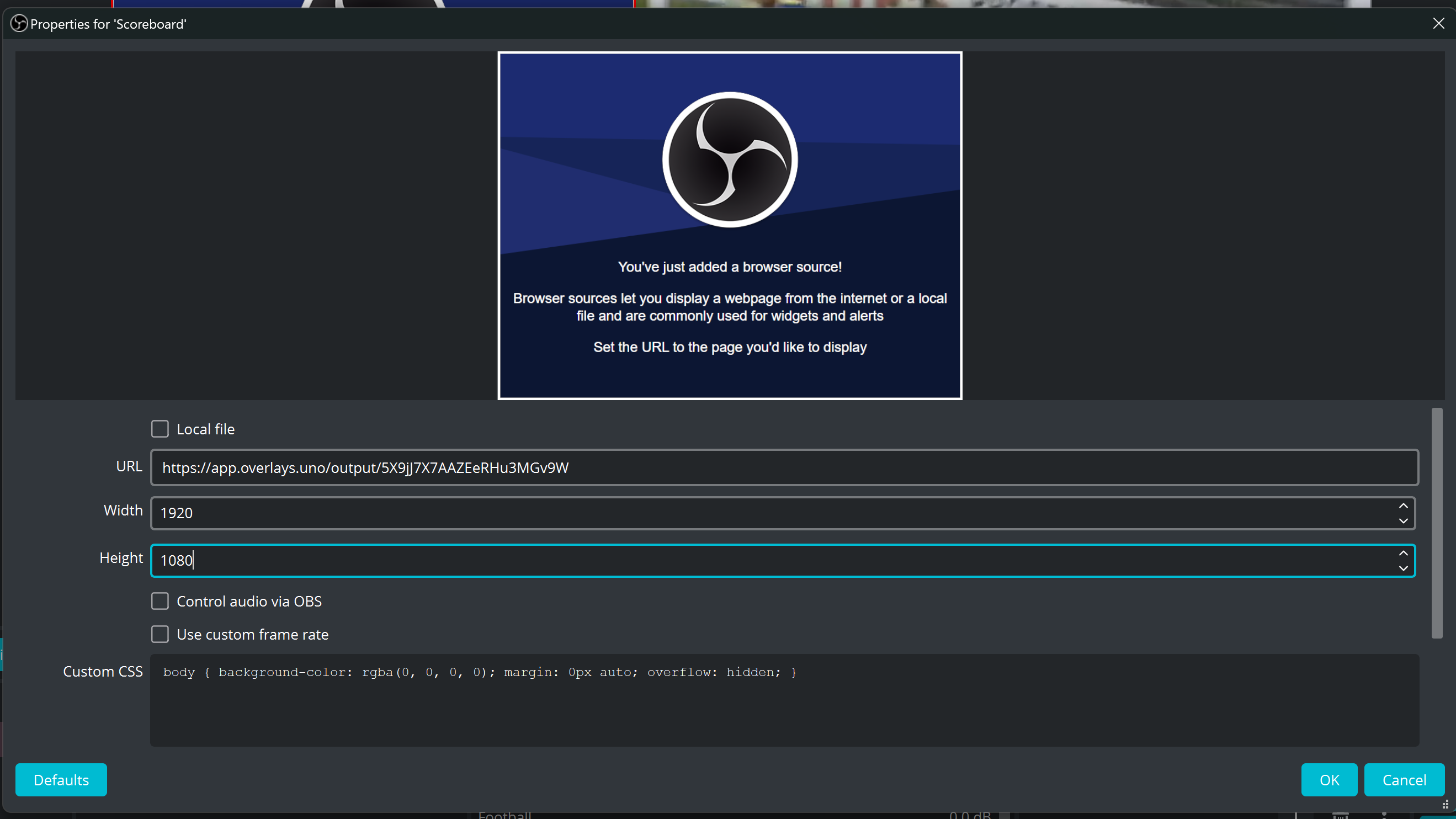Click the properties vertical scrollbar
Viewport: 1456px width, 819px height.
[1436, 523]
